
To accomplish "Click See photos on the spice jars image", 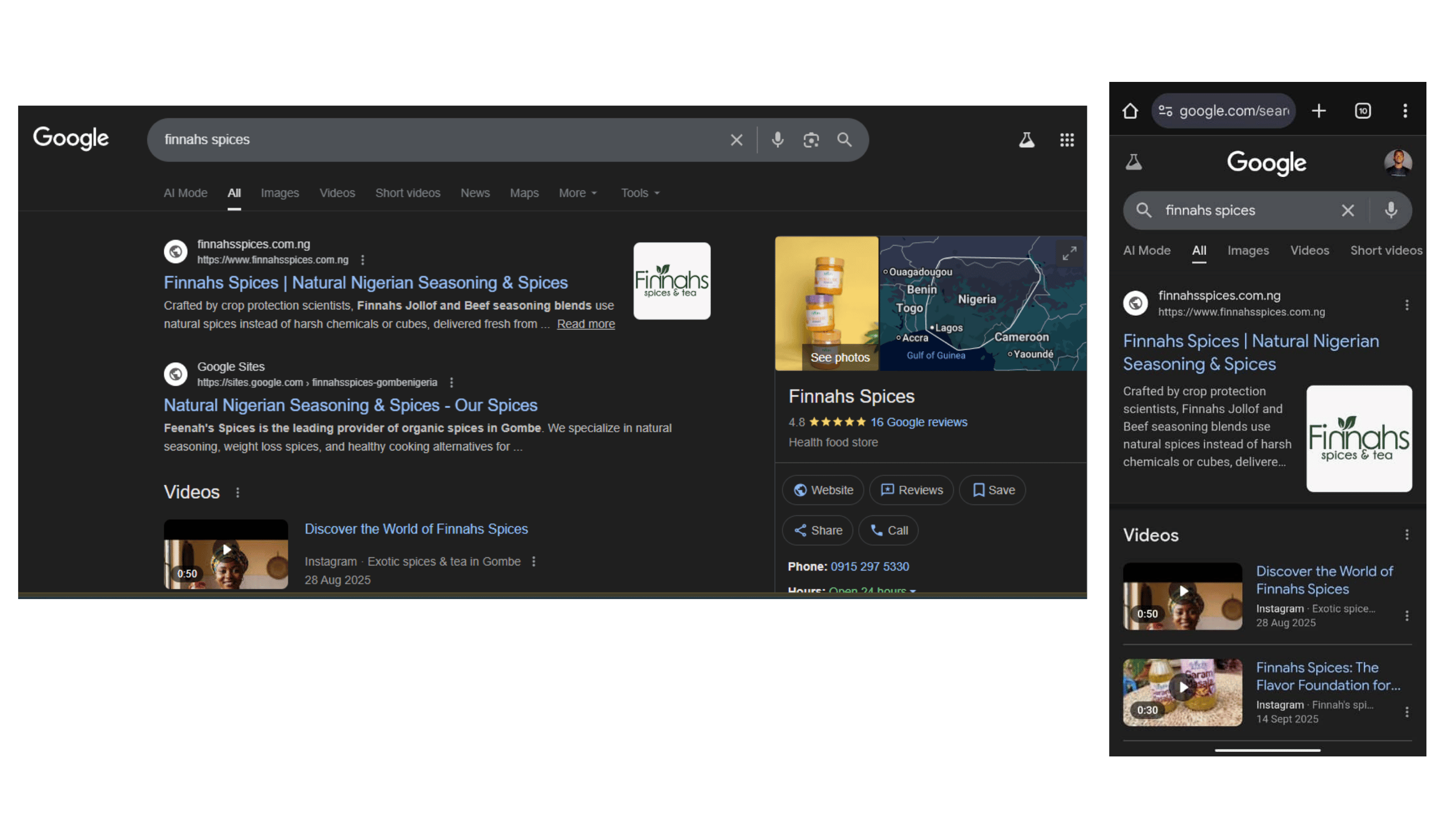I will tap(840, 358).
